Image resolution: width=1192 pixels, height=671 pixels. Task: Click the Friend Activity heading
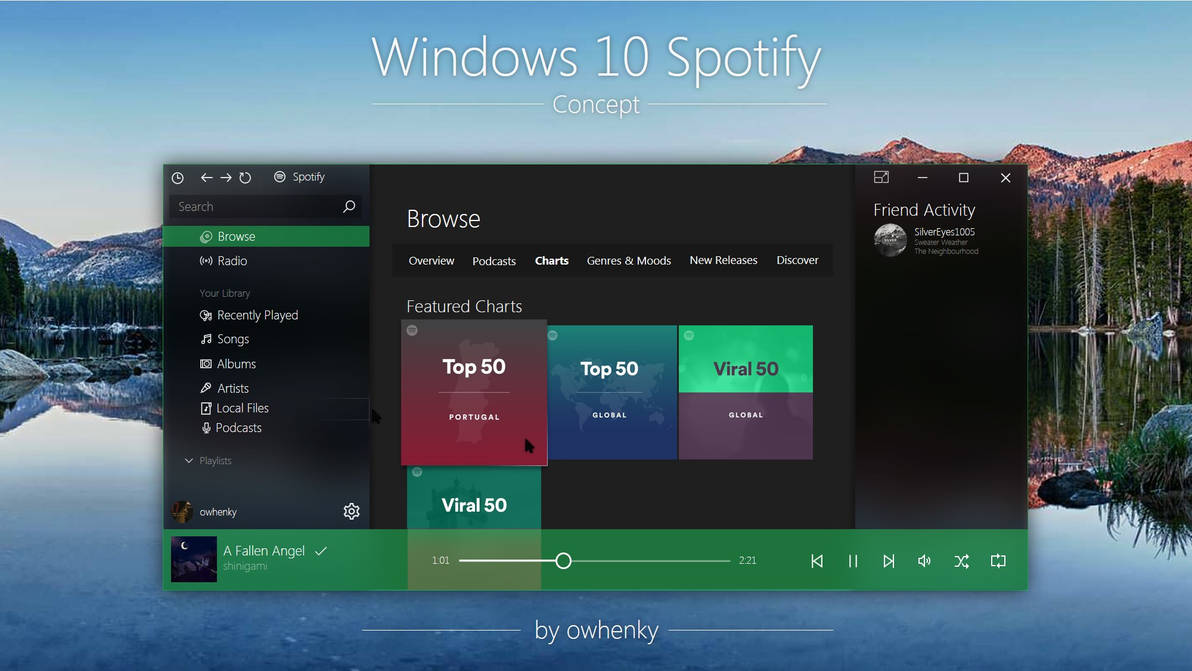tap(924, 210)
